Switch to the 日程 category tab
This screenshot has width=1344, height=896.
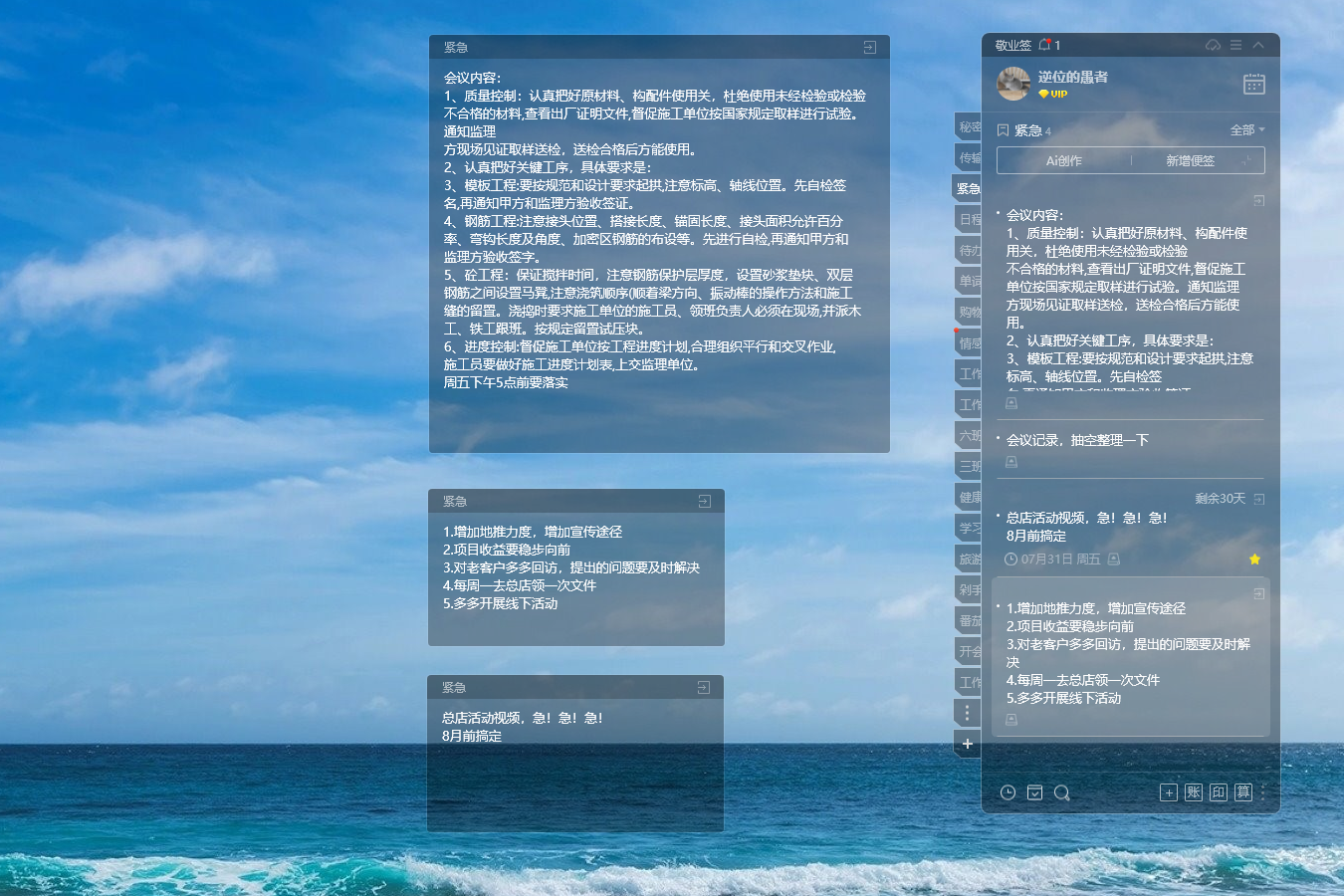click(x=969, y=220)
